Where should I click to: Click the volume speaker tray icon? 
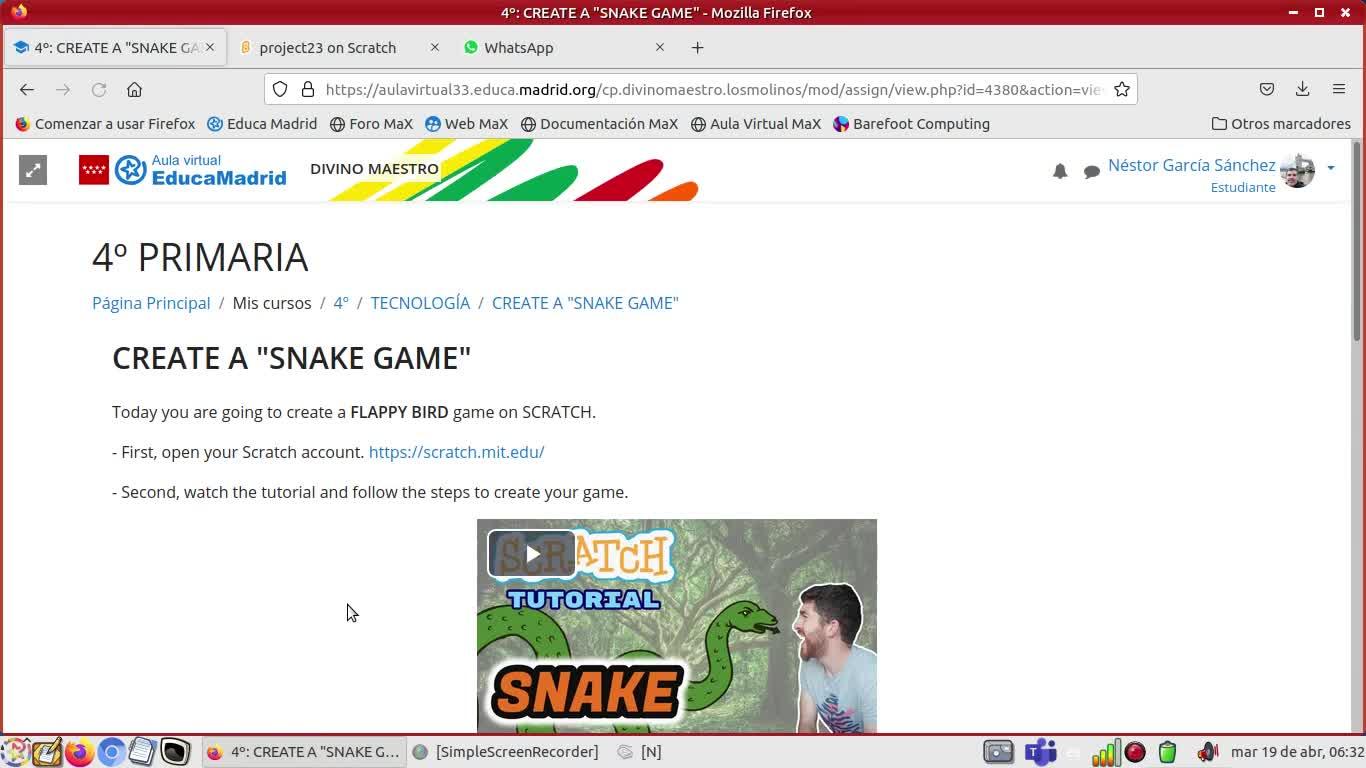[1207, 752]
